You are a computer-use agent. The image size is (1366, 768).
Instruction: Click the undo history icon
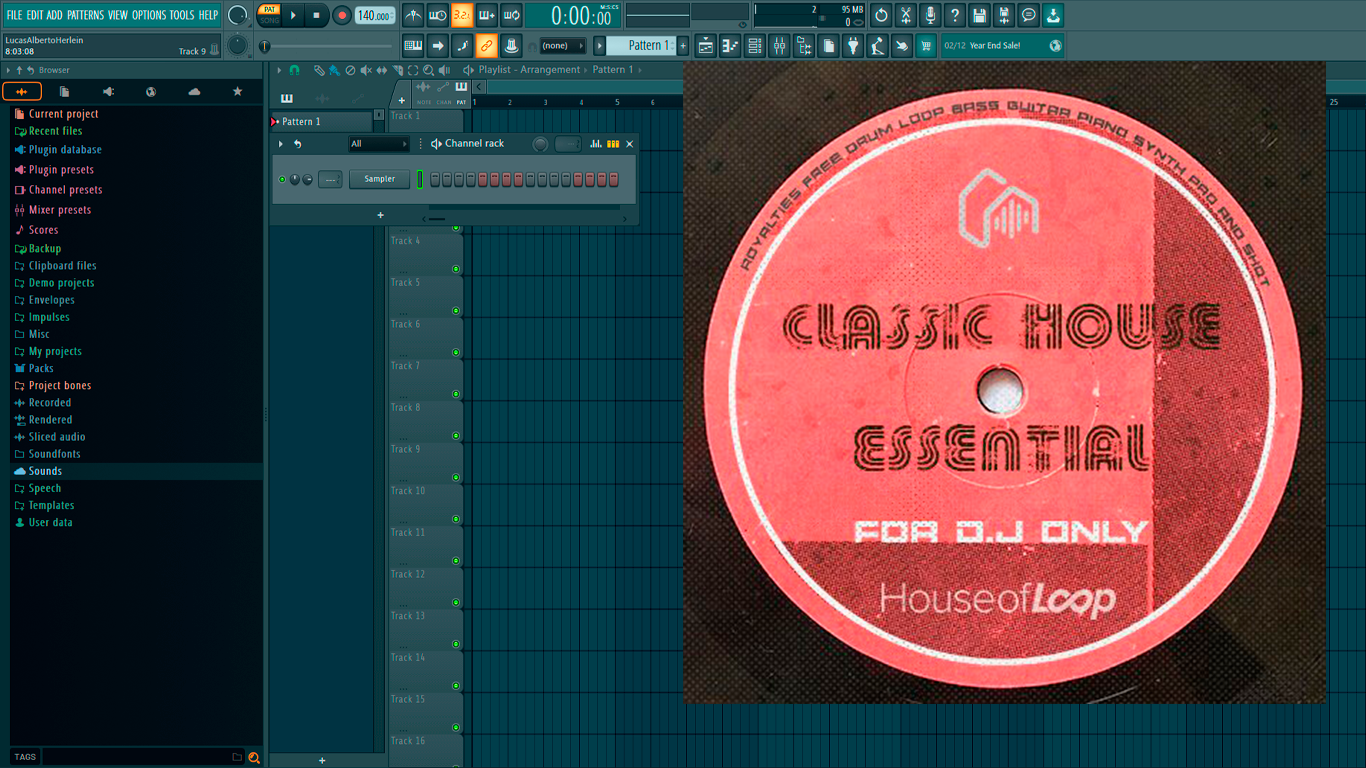[881, 15]
